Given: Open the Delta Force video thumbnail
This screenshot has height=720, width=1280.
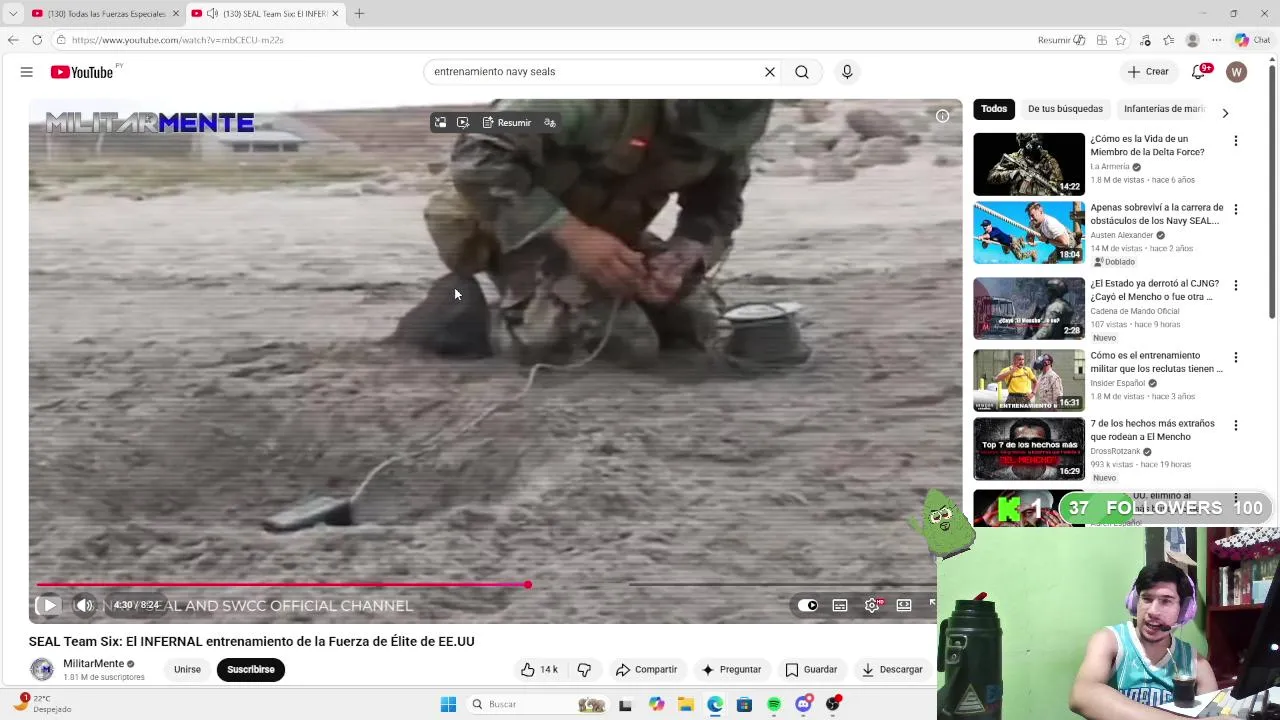Looking at the screenshot, I should [x=1029, y=164].
